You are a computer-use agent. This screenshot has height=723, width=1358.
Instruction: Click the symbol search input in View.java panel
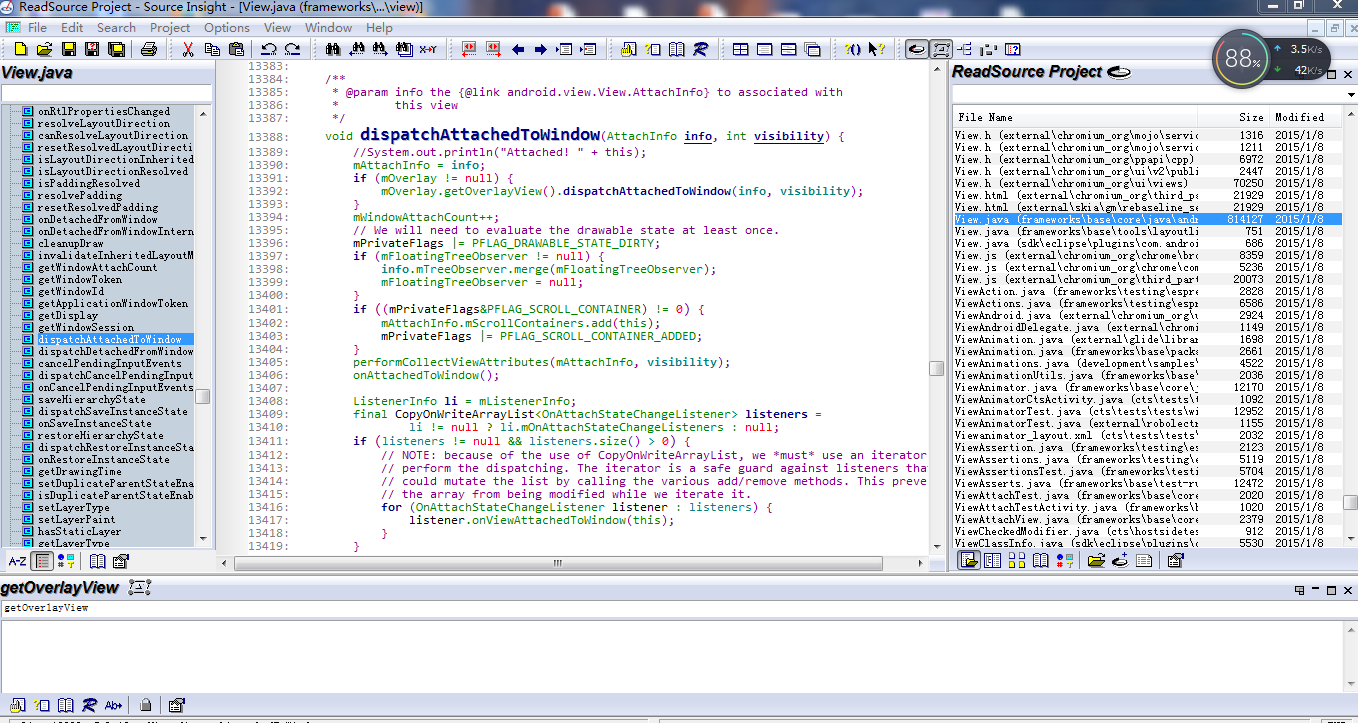point(106,93)
